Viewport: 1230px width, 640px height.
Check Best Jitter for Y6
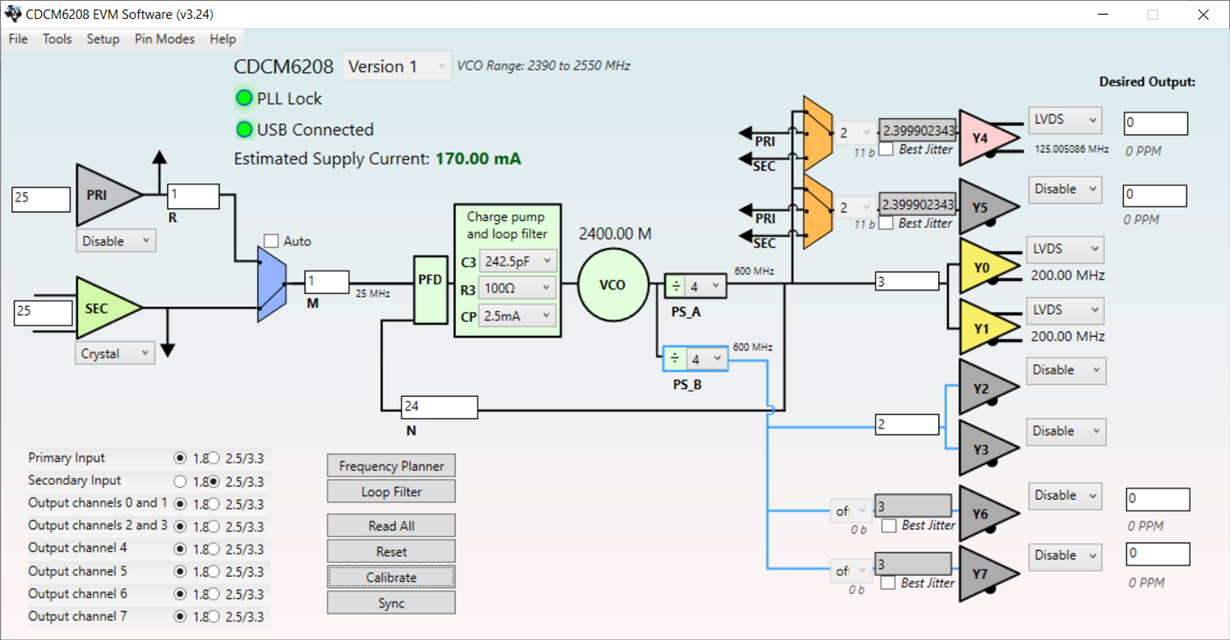pos(888,526)
